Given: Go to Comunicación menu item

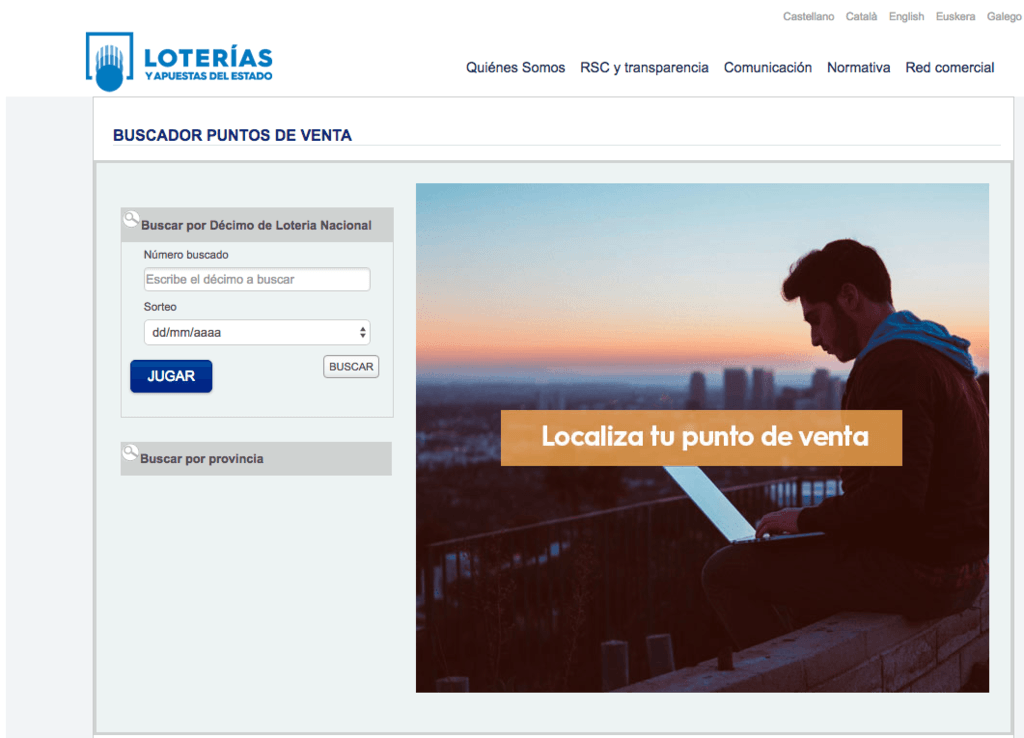Looking at the screenshot, I should (767, 67).
